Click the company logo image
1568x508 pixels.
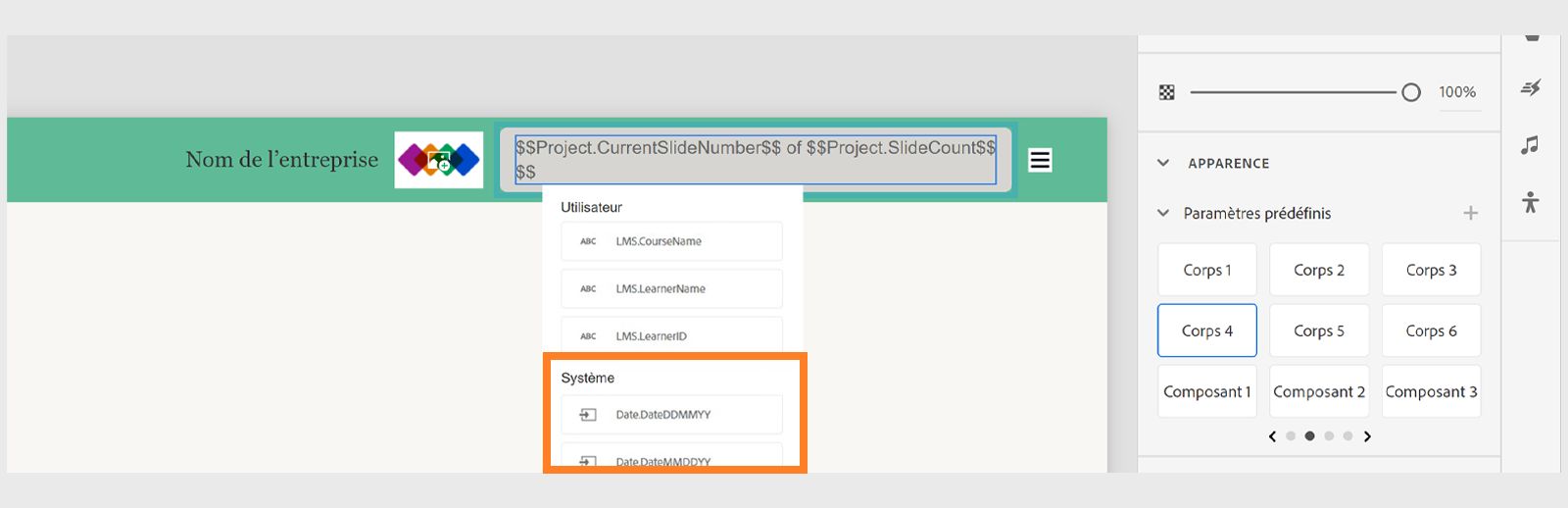pyautogui.click(x=439, y=160)
